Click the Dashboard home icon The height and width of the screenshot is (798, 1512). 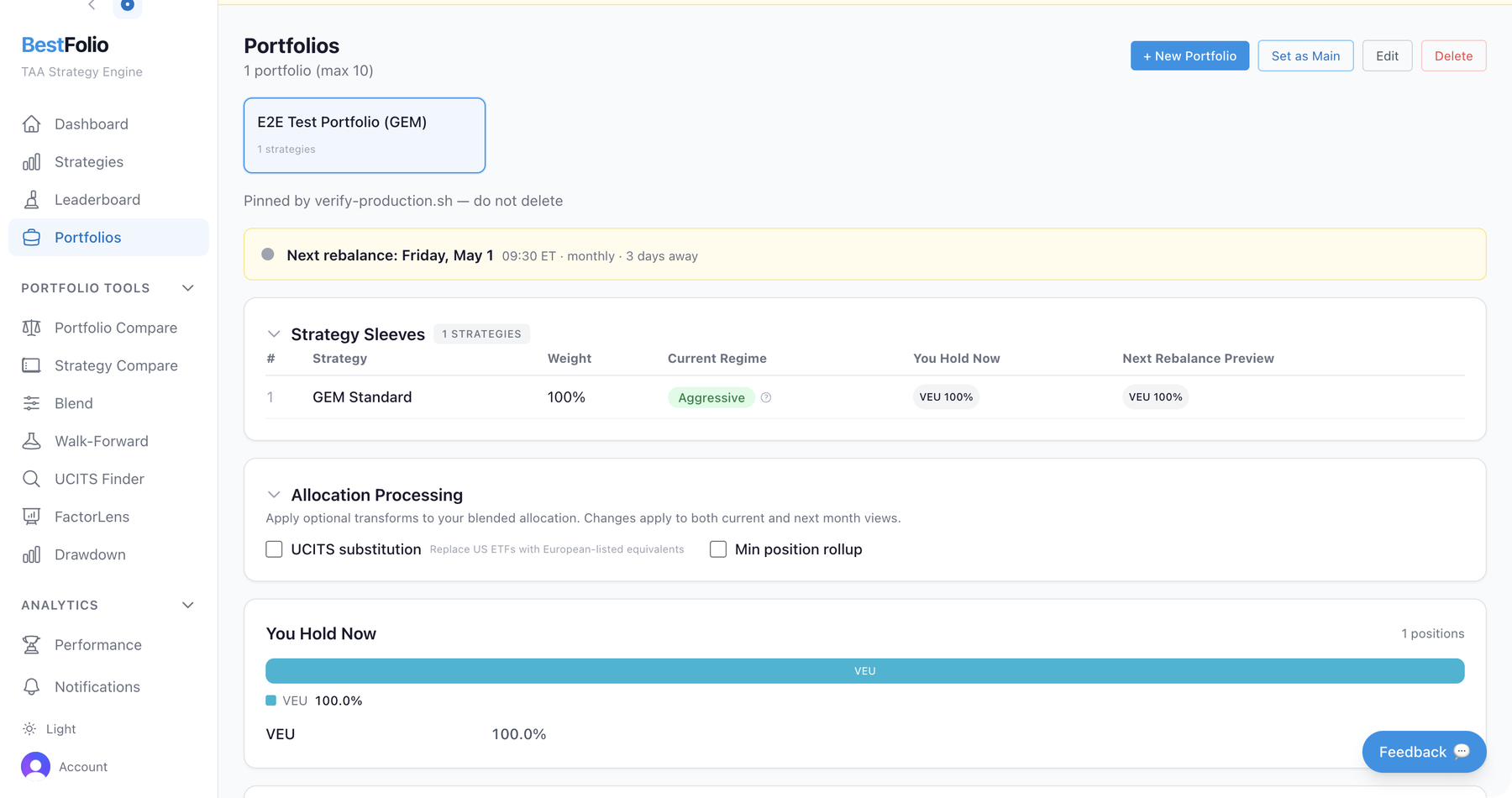coord(31,124)
